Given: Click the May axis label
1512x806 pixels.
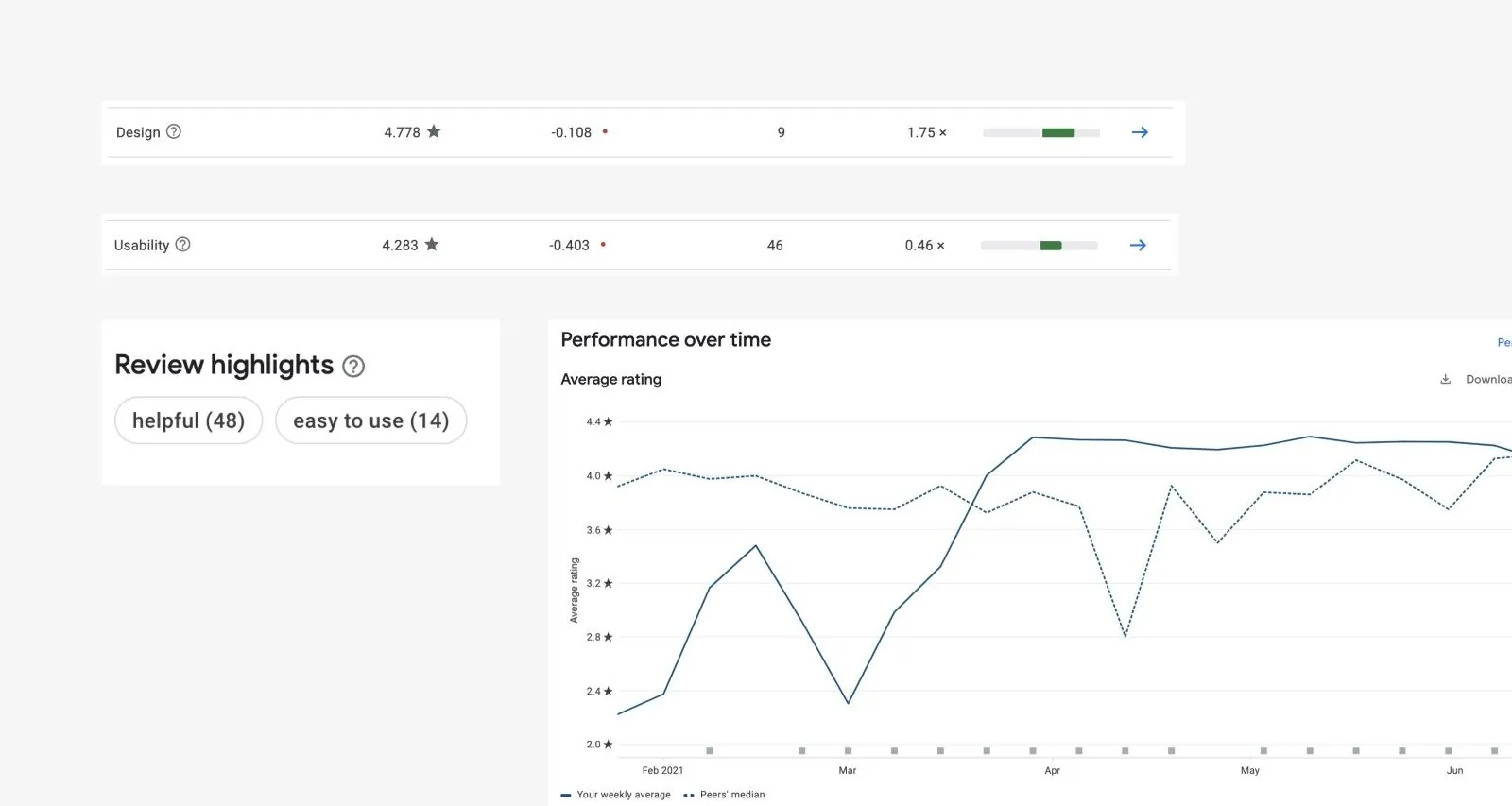Looking at the screenshot, I should (x=1249, y=770).
